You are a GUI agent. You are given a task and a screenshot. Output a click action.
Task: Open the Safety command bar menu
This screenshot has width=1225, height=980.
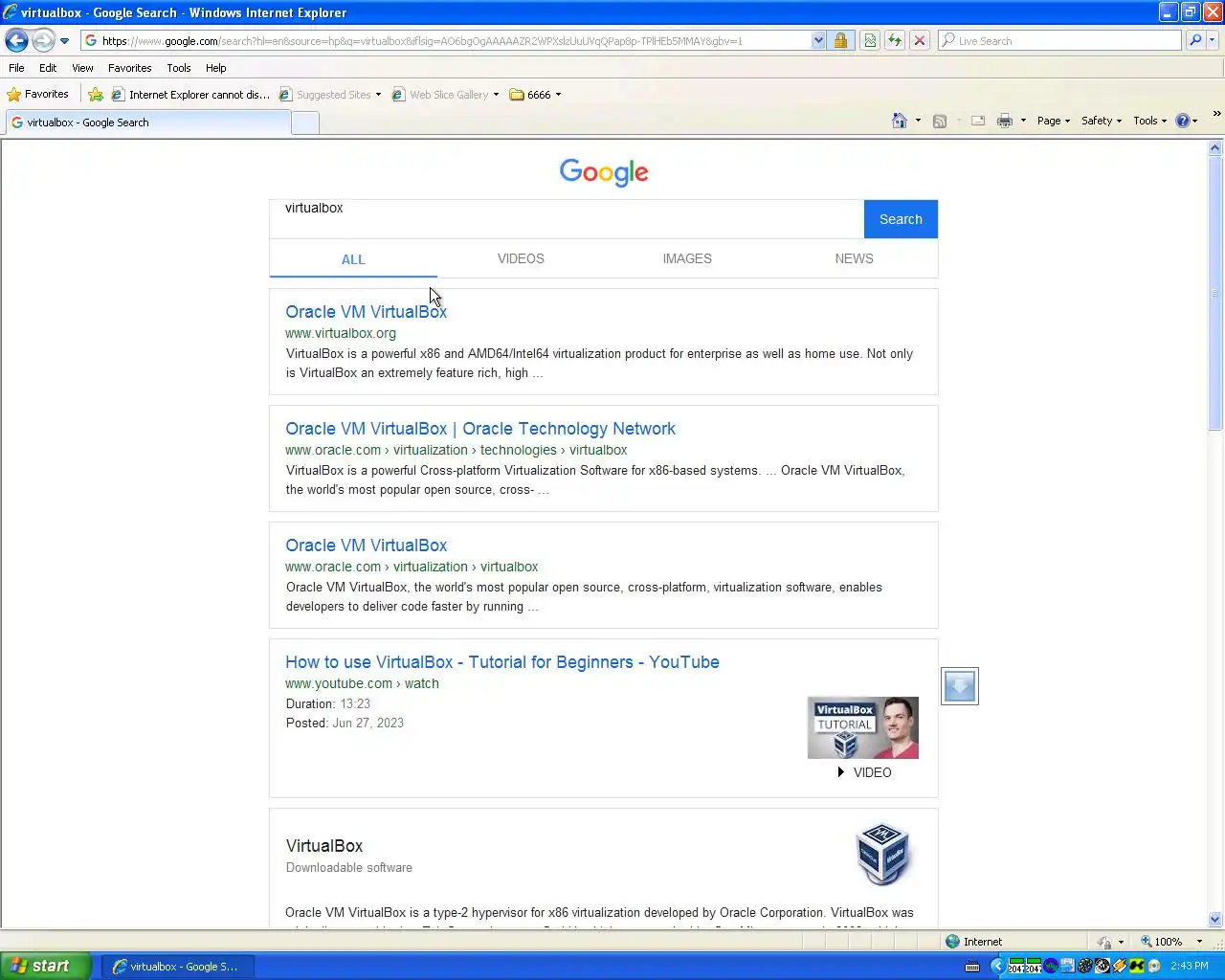(x=1102, y=121)
